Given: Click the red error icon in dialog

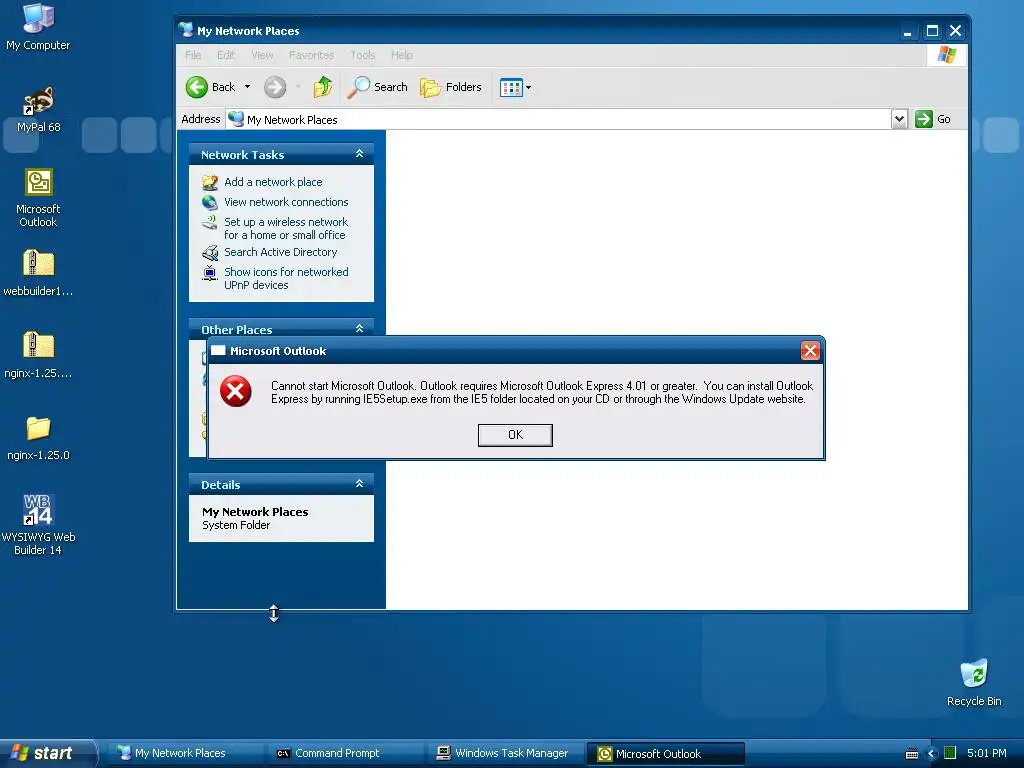Looking at the screenshot, I should pyautogui.click(x=236, y=391).
